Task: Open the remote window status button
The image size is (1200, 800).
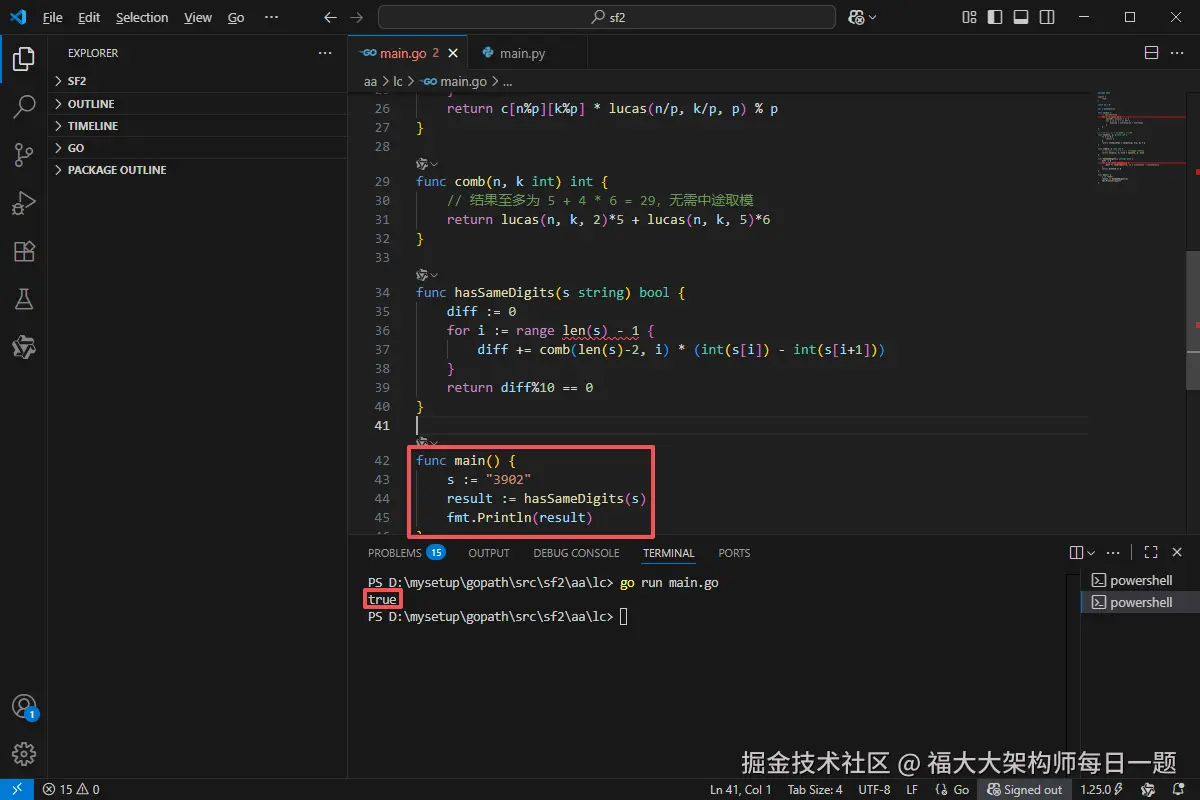Action: (x=17, y=789)
